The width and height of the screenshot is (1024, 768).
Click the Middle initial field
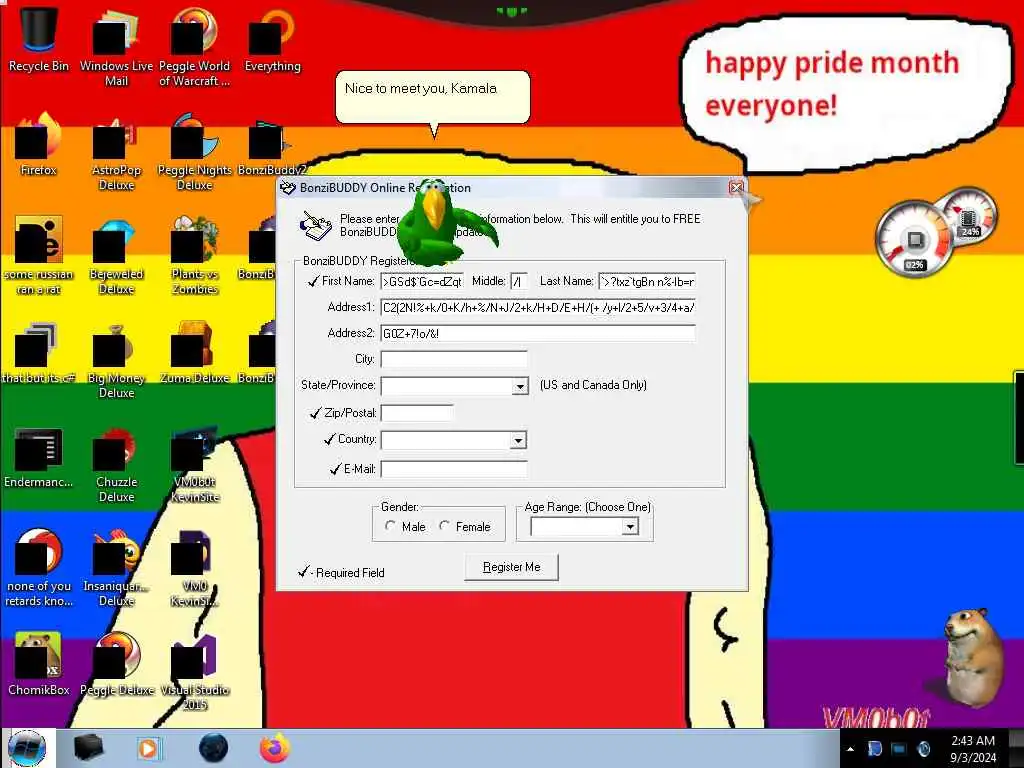519,281
